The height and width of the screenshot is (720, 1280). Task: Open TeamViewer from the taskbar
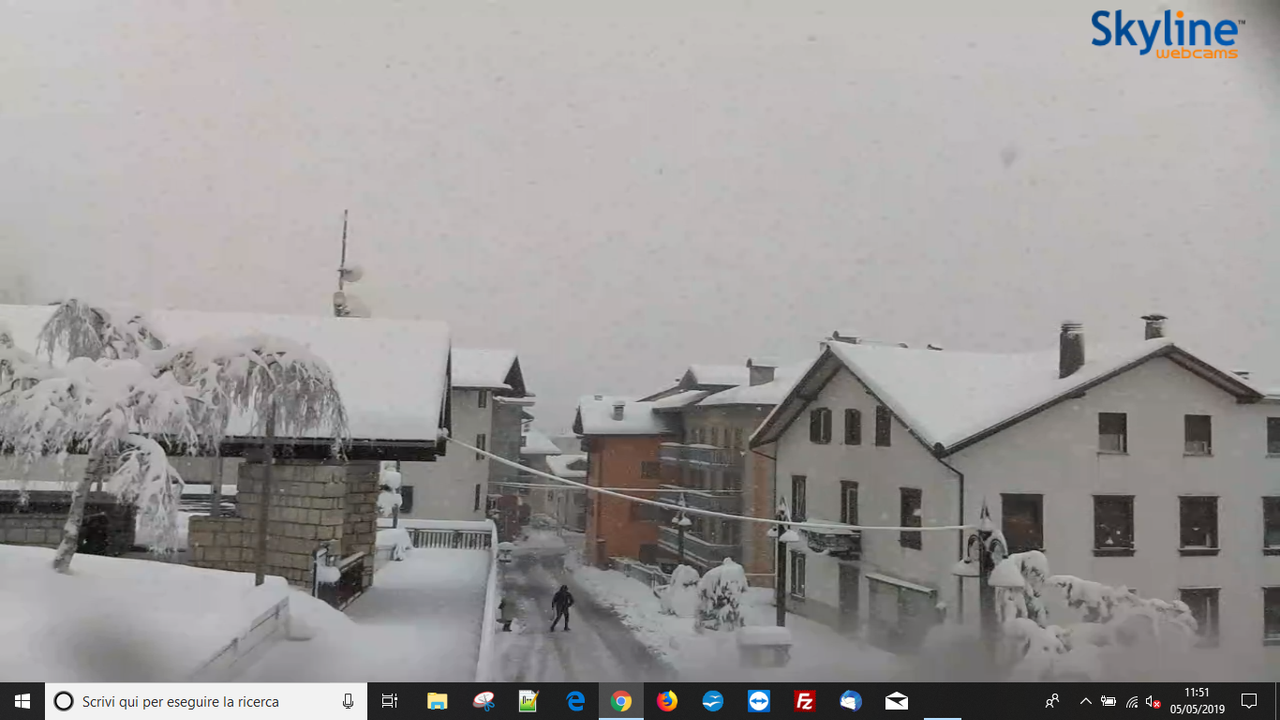tap(759, 701)
